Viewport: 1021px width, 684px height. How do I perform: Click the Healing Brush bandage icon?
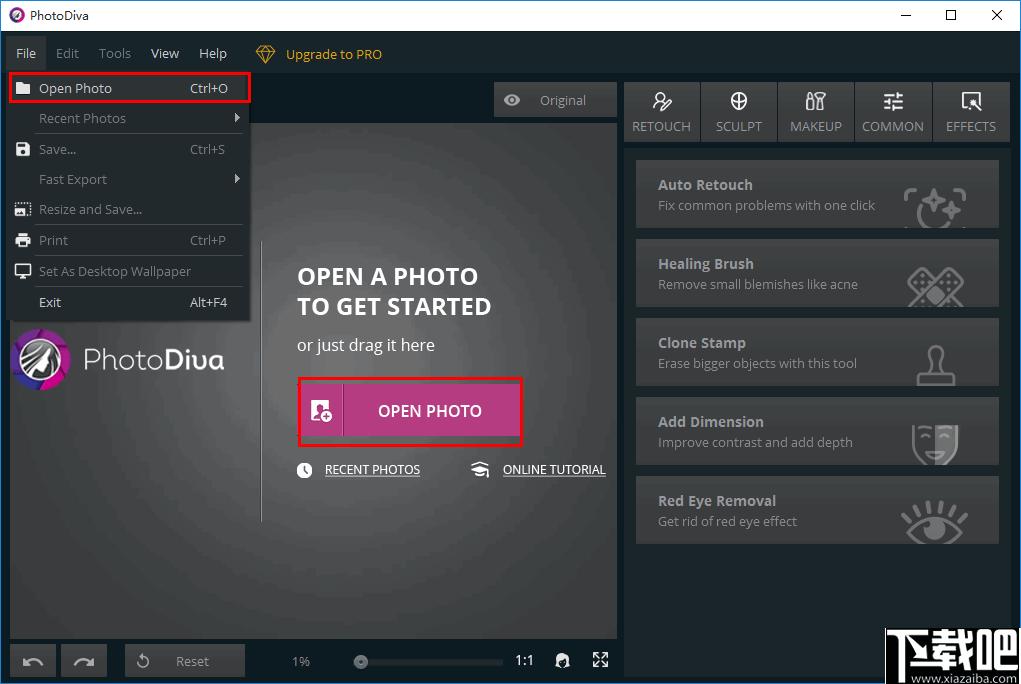[x=935, y=287]
